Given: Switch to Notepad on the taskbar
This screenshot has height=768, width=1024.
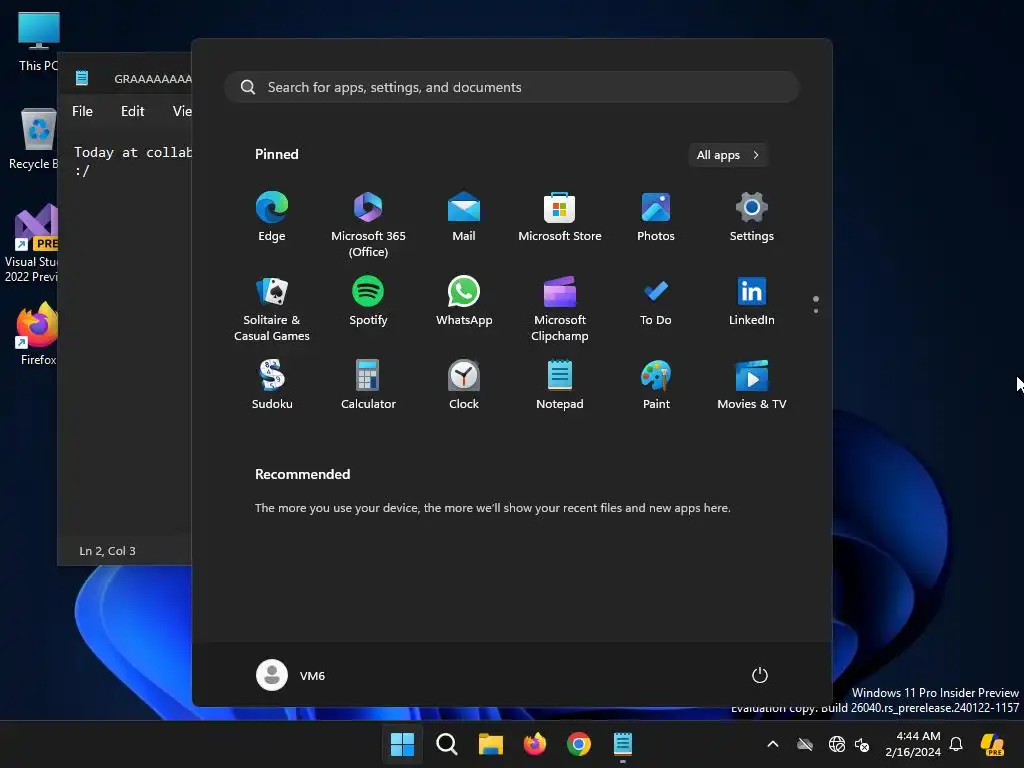Looking at the screenshot, I should pos(623,744).
